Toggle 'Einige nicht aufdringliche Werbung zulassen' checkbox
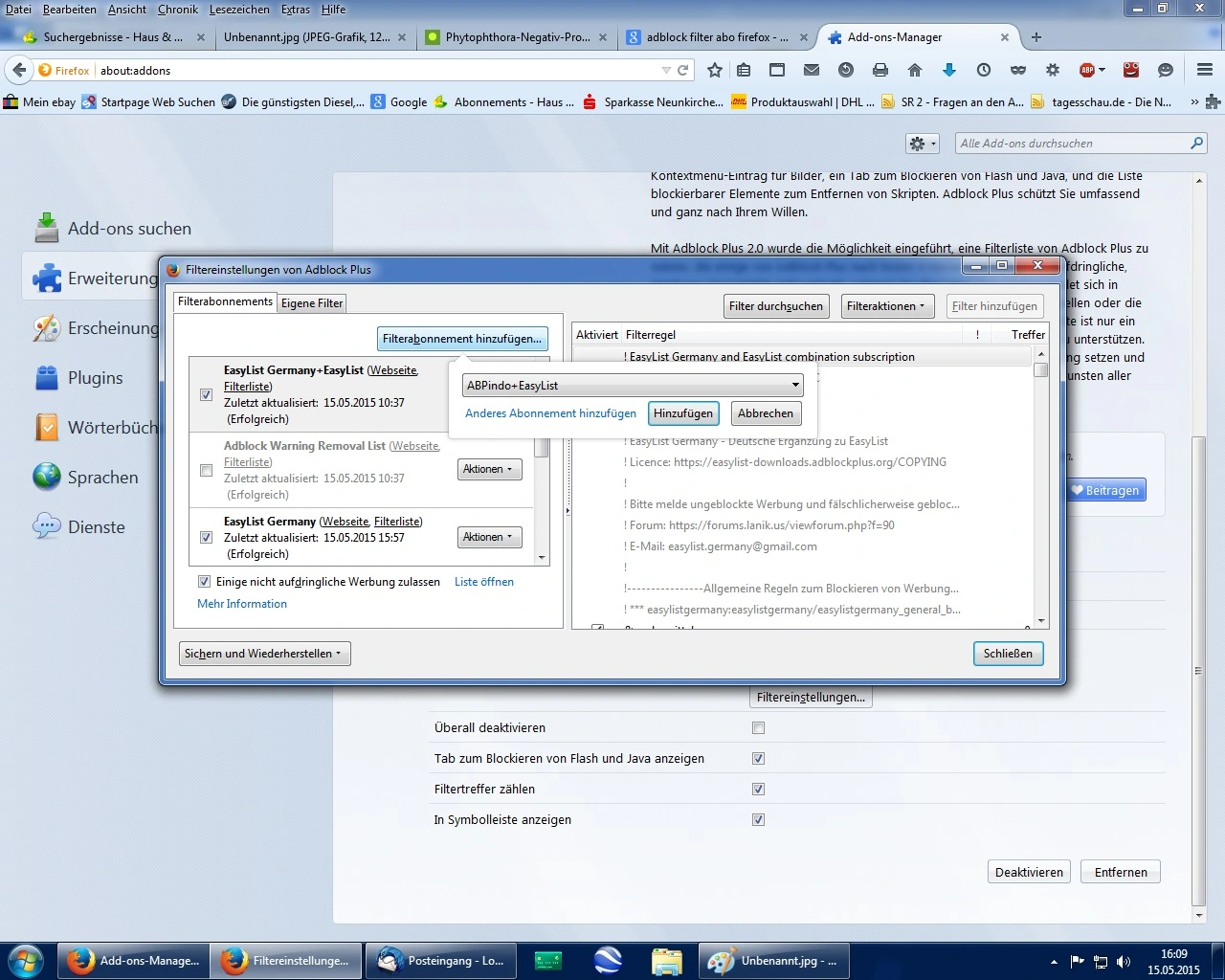 tap(204, 582)
